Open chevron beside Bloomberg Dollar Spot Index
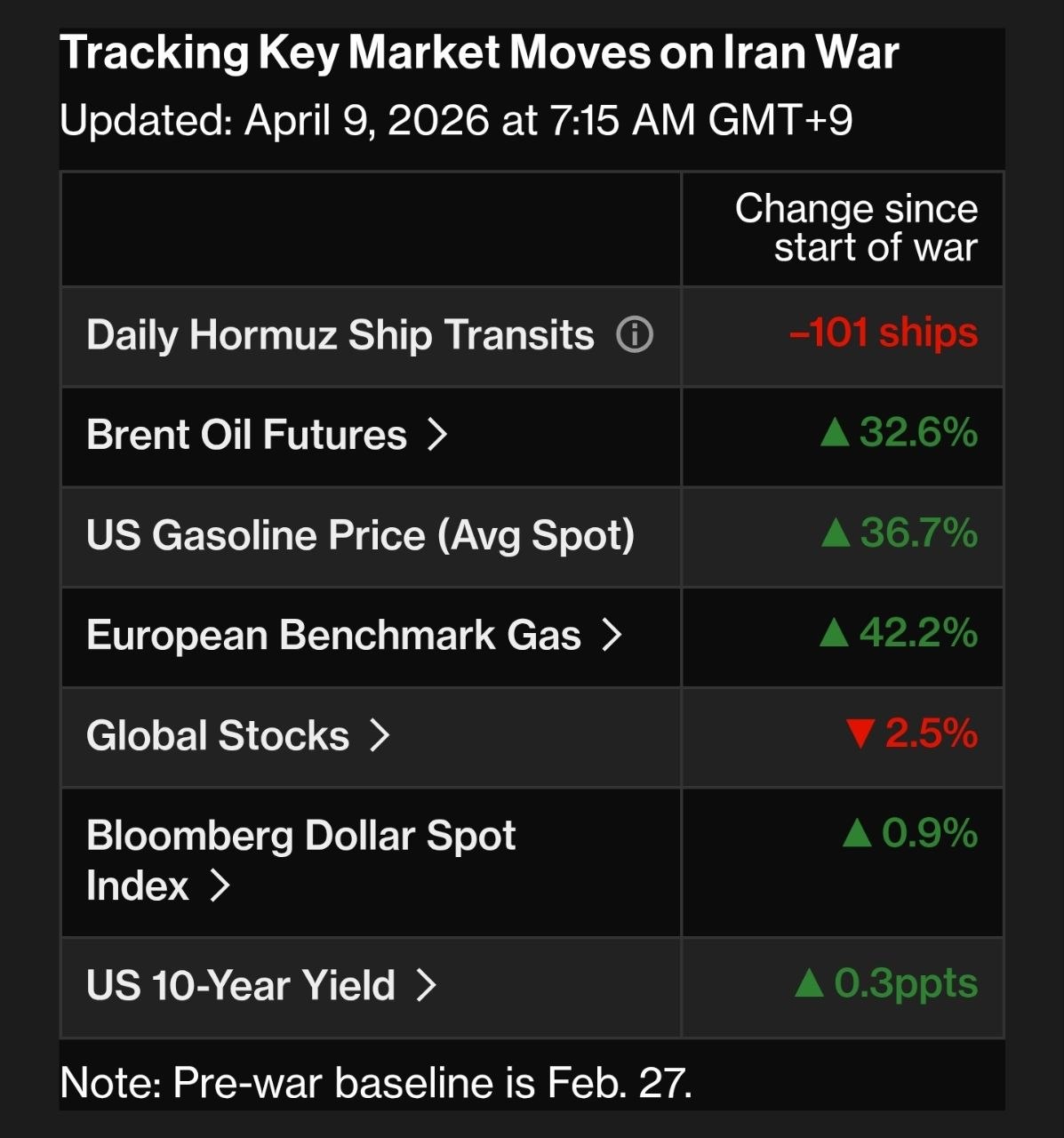Screen dimensions: 1064x1138 point(220,886)
